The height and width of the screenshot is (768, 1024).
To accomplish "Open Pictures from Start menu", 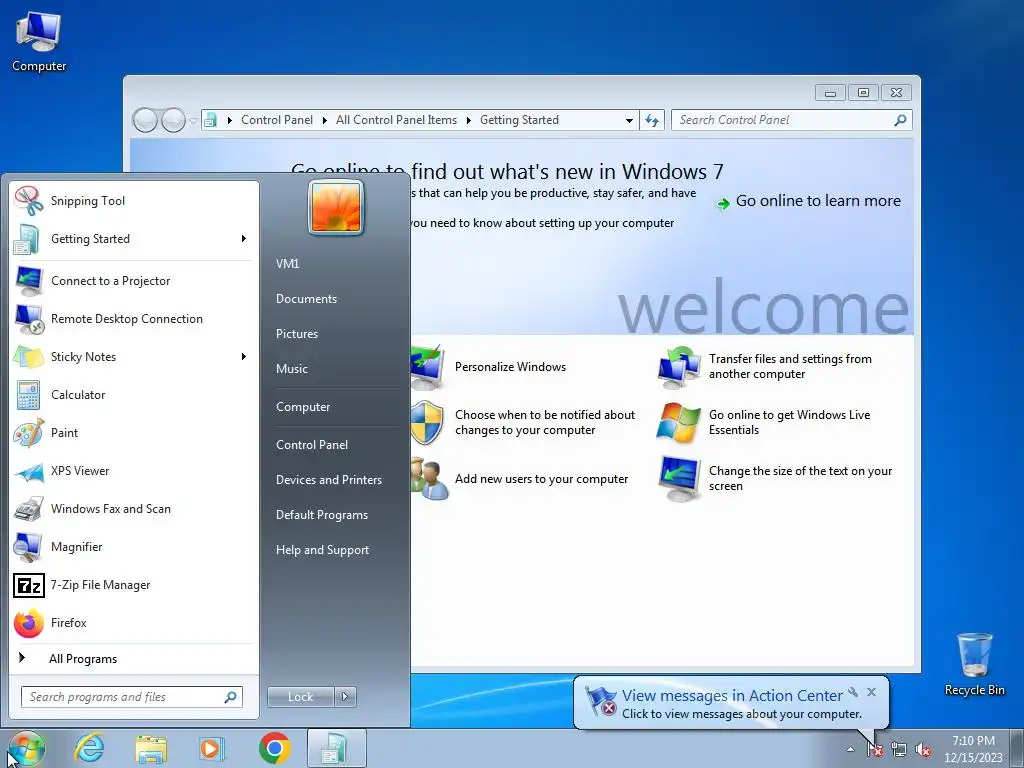I will pos(297,334).
